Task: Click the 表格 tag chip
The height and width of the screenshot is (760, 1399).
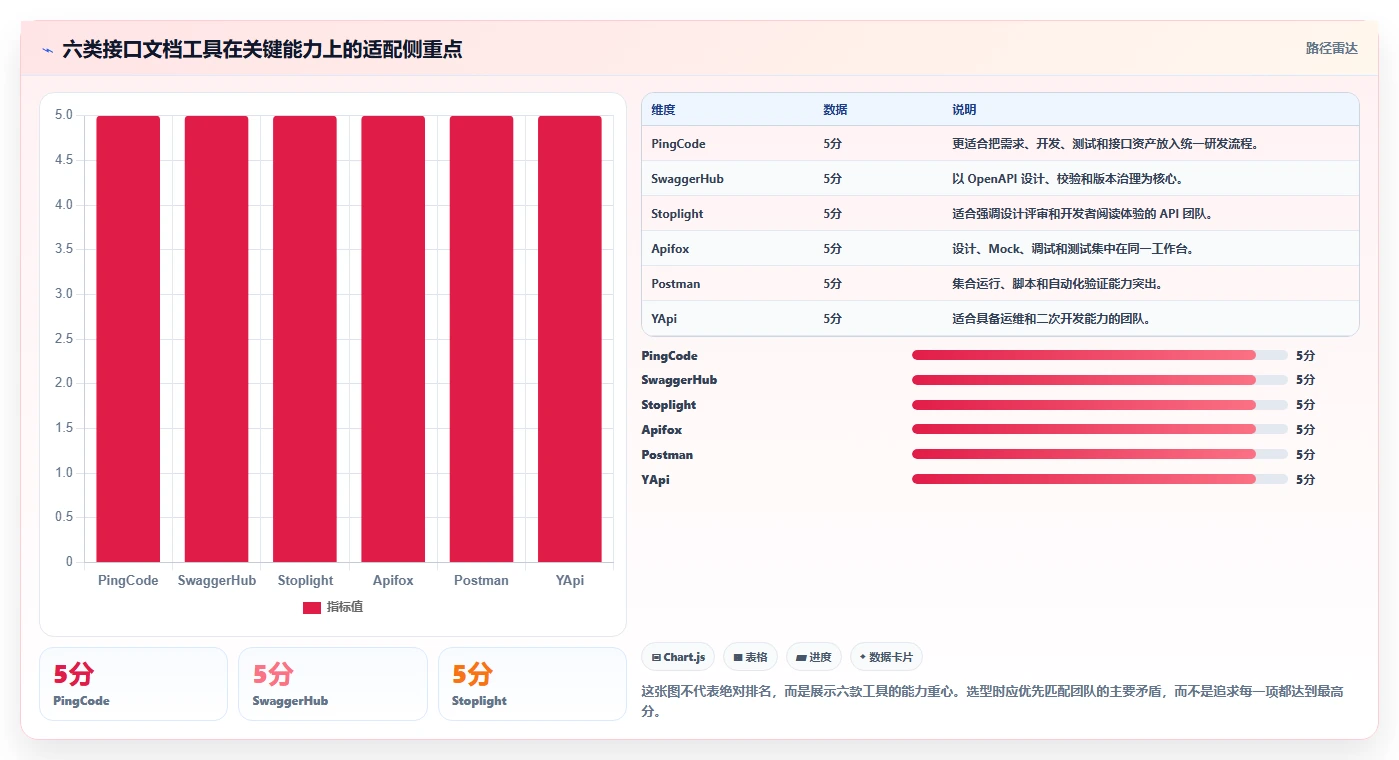Action: coord(750,657)
